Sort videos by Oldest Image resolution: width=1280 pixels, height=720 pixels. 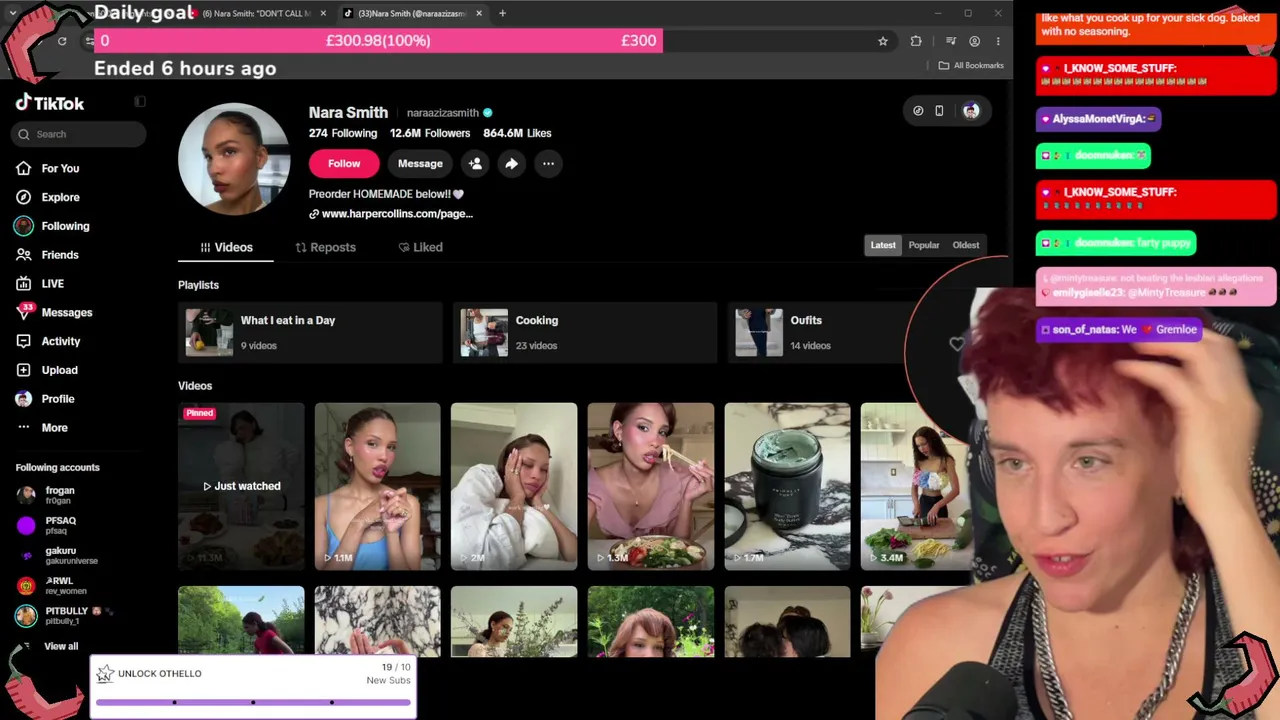click(x=966, y=245)
